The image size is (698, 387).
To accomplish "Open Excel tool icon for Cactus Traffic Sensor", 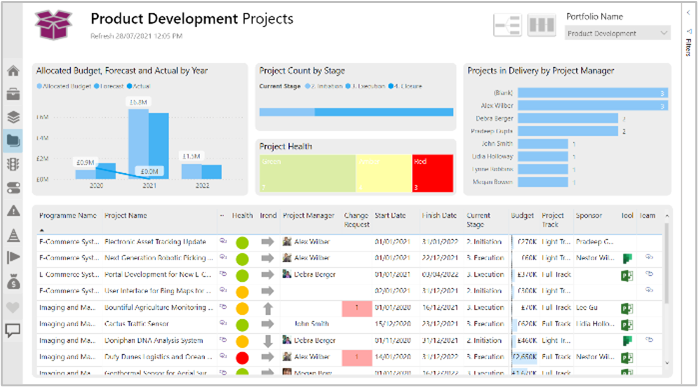I will pyautogui.click(x=627, y=325).
